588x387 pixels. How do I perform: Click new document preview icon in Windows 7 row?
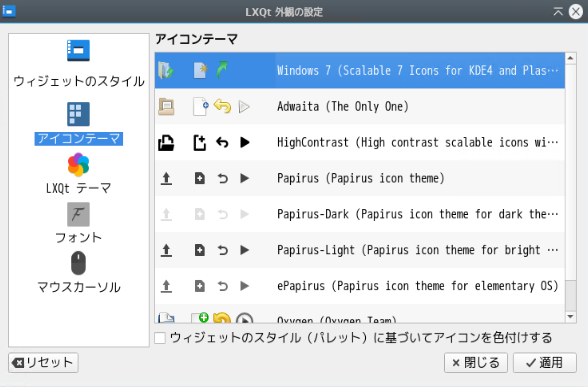200,70
